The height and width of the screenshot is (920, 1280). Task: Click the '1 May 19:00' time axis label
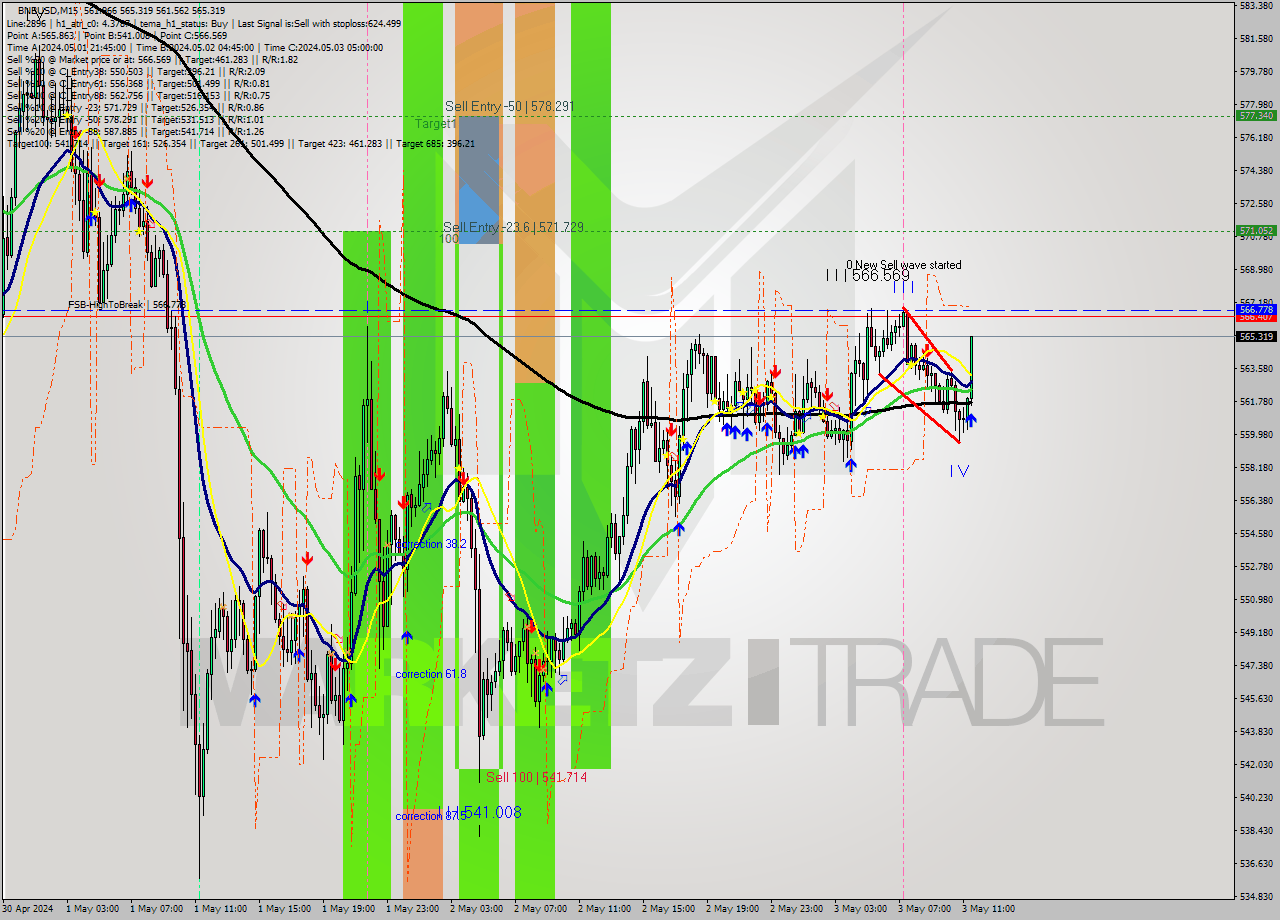click(x=349, y=909)
